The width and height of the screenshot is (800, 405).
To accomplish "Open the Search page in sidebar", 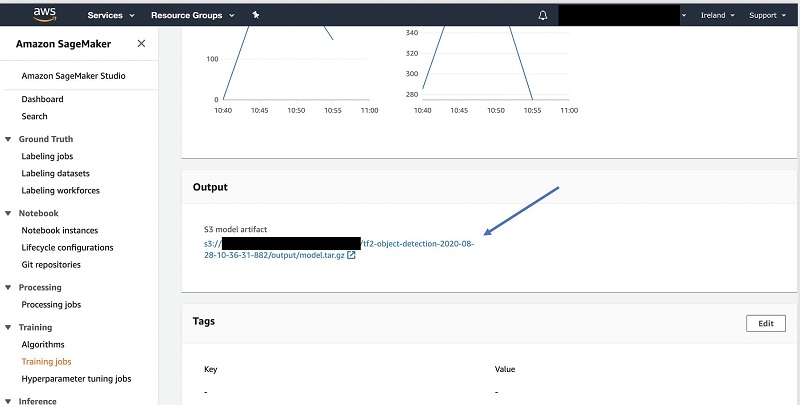I will [34, 116].
